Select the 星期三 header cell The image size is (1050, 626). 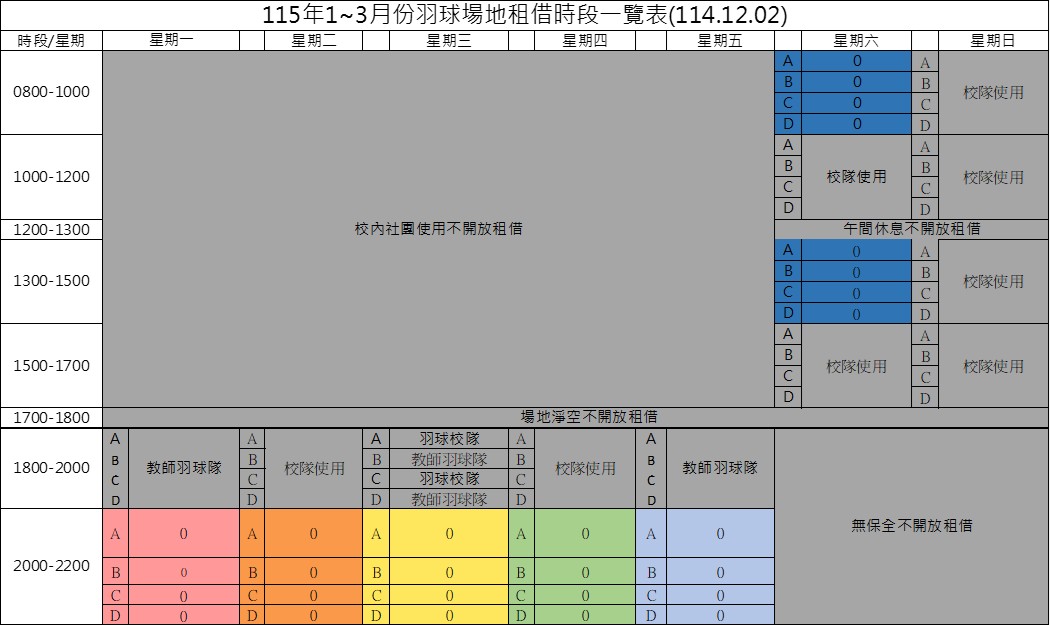point(449,41)
